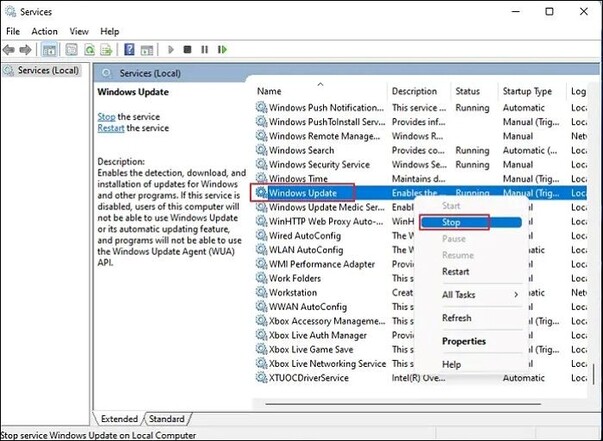This screenshot has height=441, width=603.
Task: Click the Export List toolbar icon
Action: (107, 49)
